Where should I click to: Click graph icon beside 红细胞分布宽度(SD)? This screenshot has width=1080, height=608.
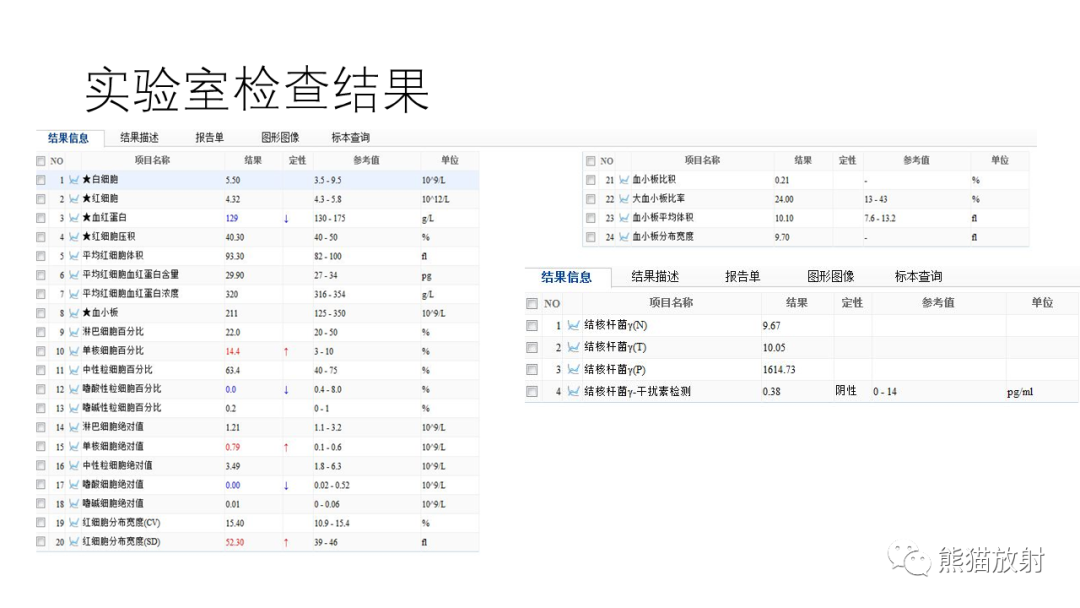74,542
